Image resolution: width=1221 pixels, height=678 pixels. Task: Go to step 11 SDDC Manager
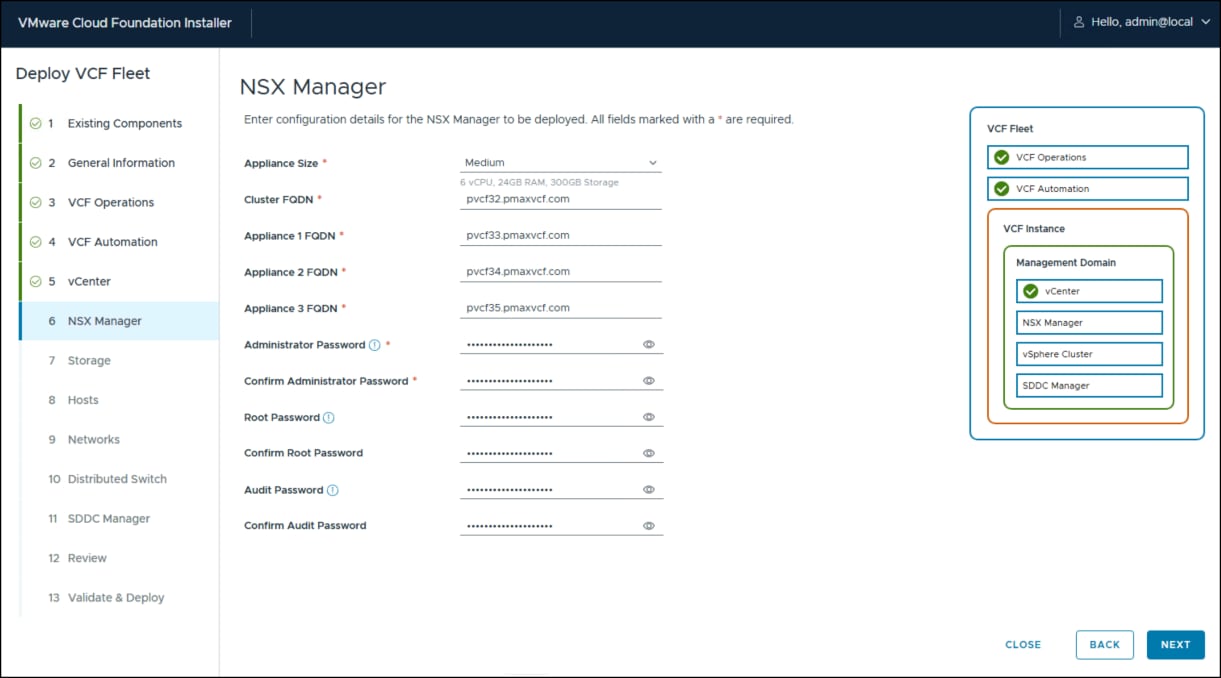point(119,519)
